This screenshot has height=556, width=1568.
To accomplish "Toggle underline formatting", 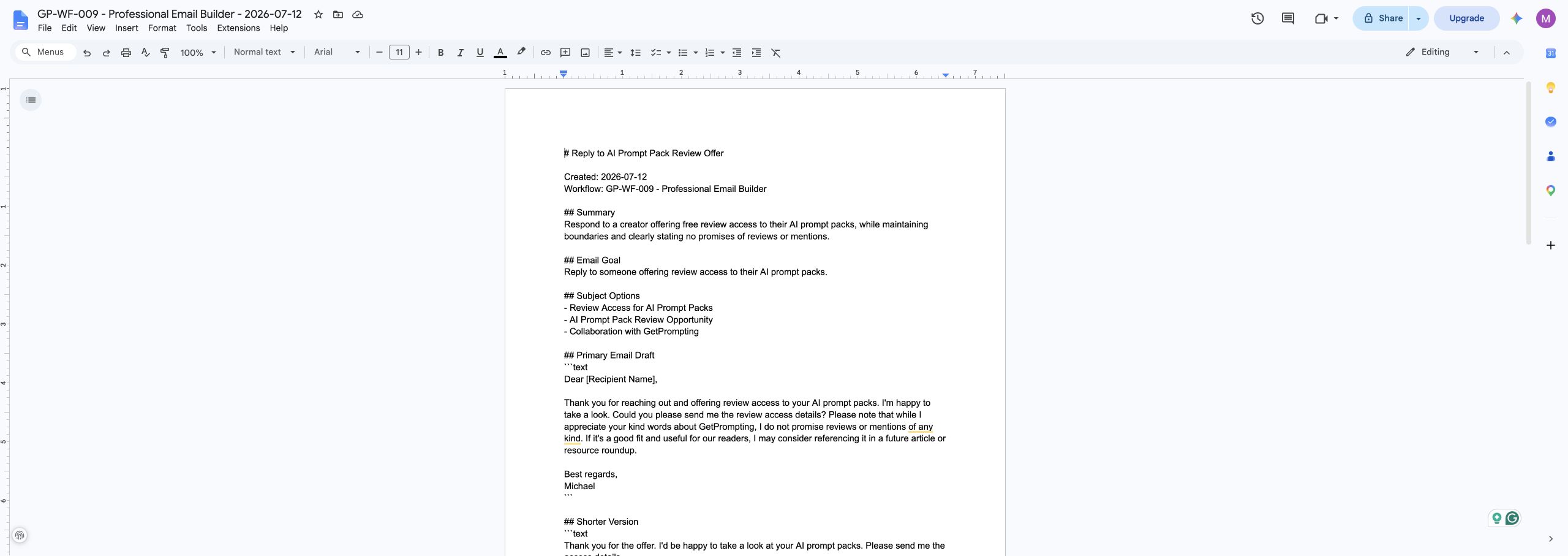I will (480, 53).
